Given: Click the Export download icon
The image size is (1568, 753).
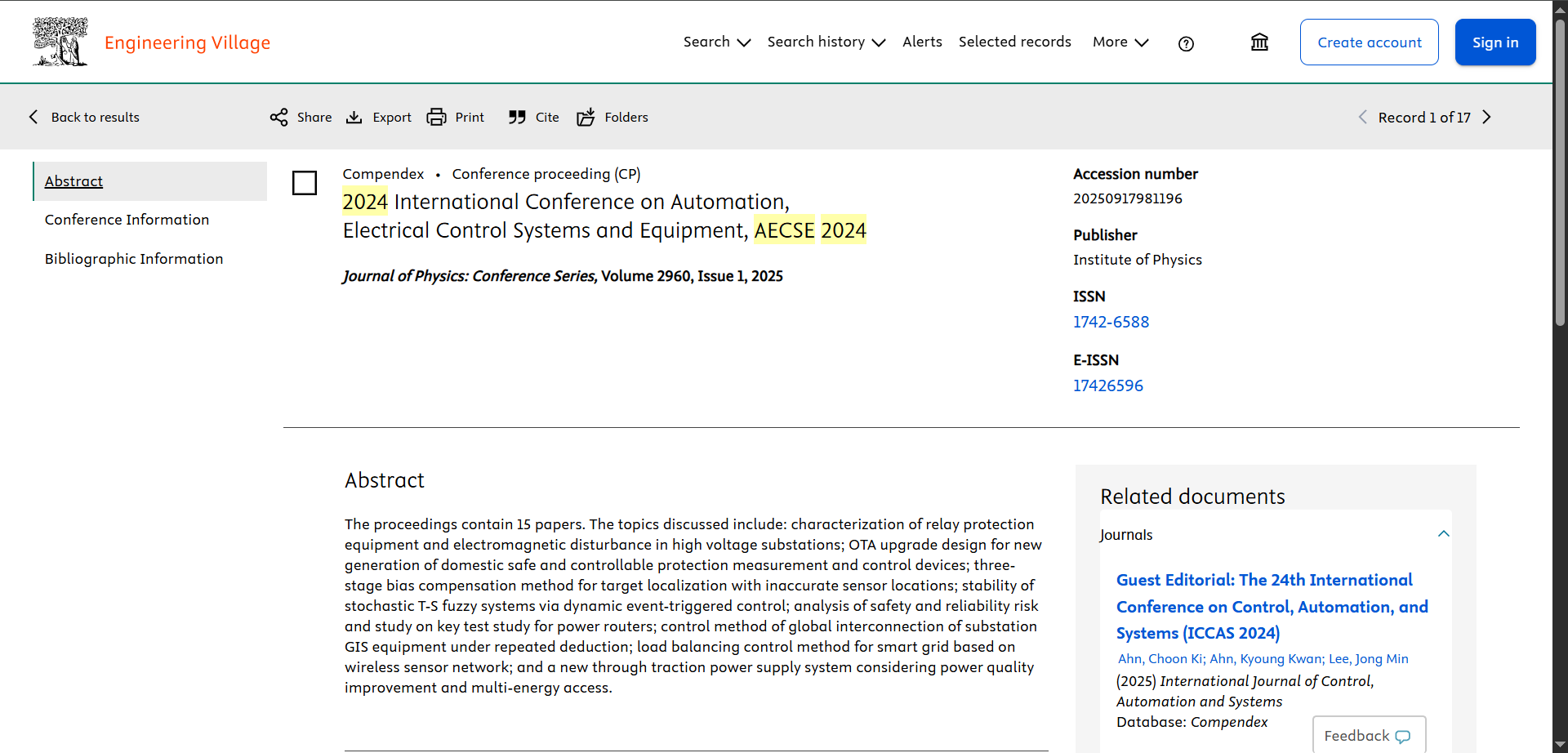Looking at the screenshot, I should (354, 118).
